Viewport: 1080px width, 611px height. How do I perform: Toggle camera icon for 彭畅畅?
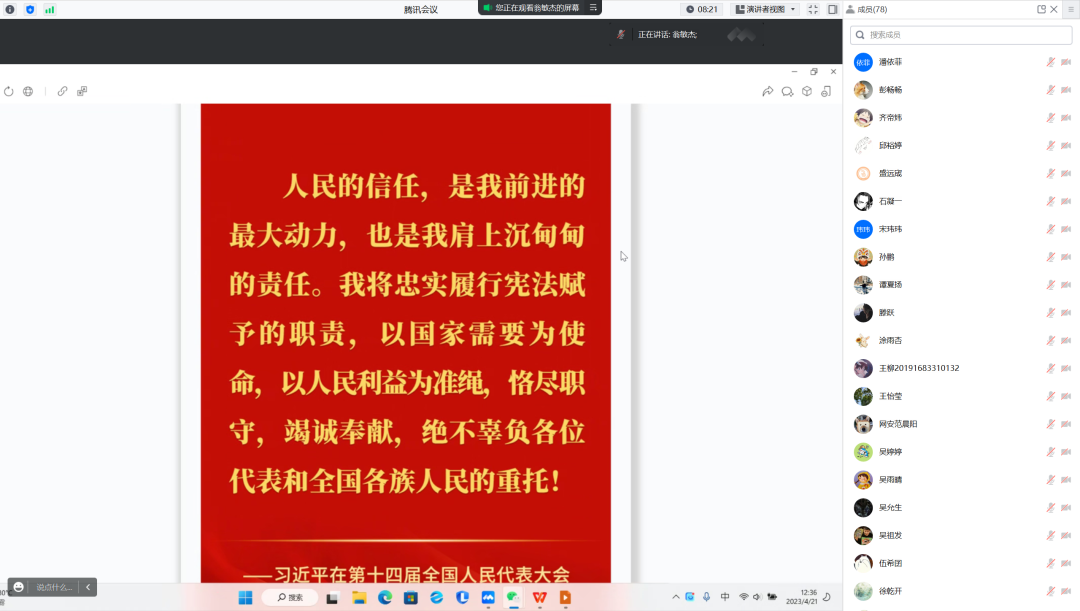(1066, 90)
